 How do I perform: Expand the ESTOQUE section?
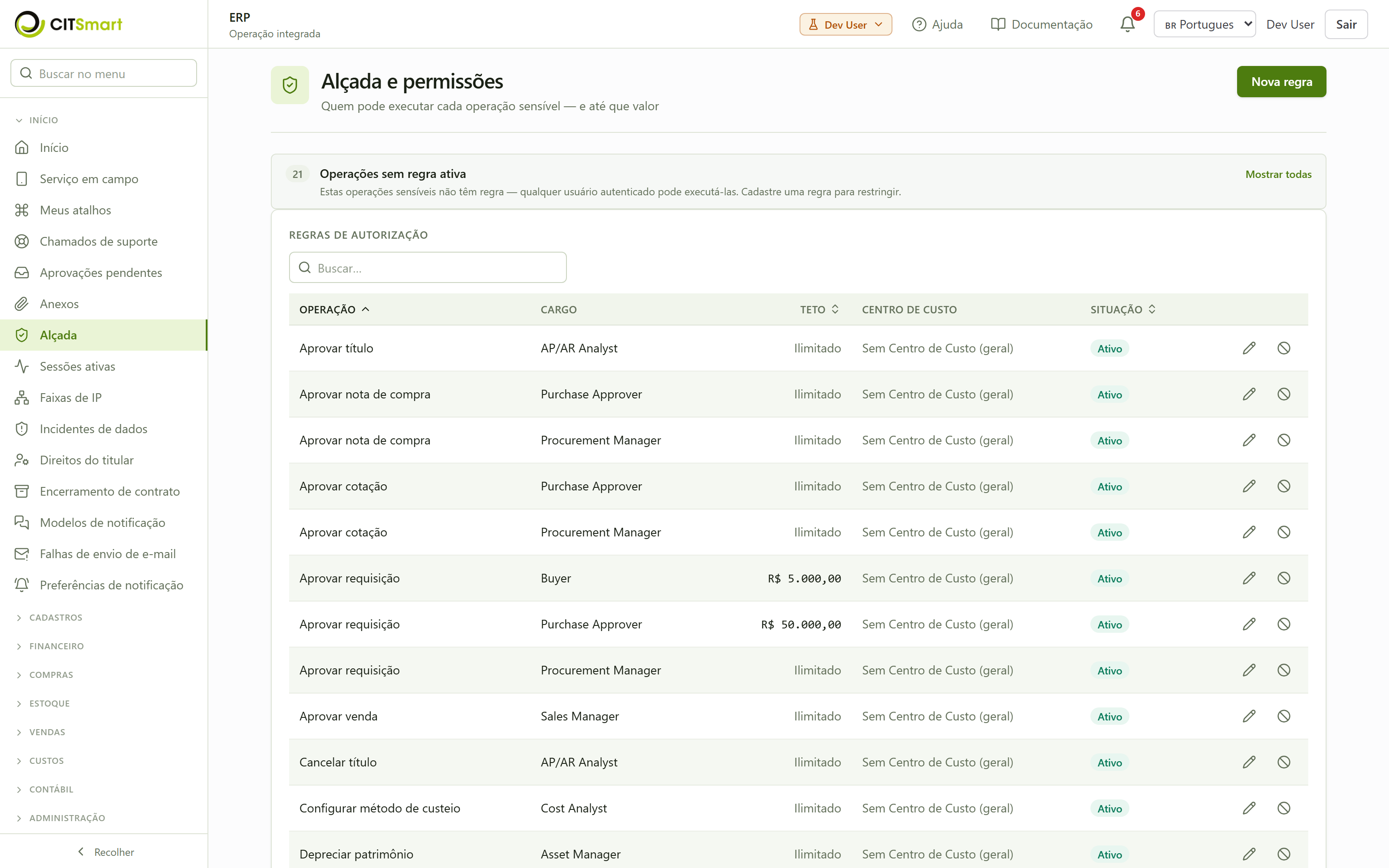(x=43, y=704)
